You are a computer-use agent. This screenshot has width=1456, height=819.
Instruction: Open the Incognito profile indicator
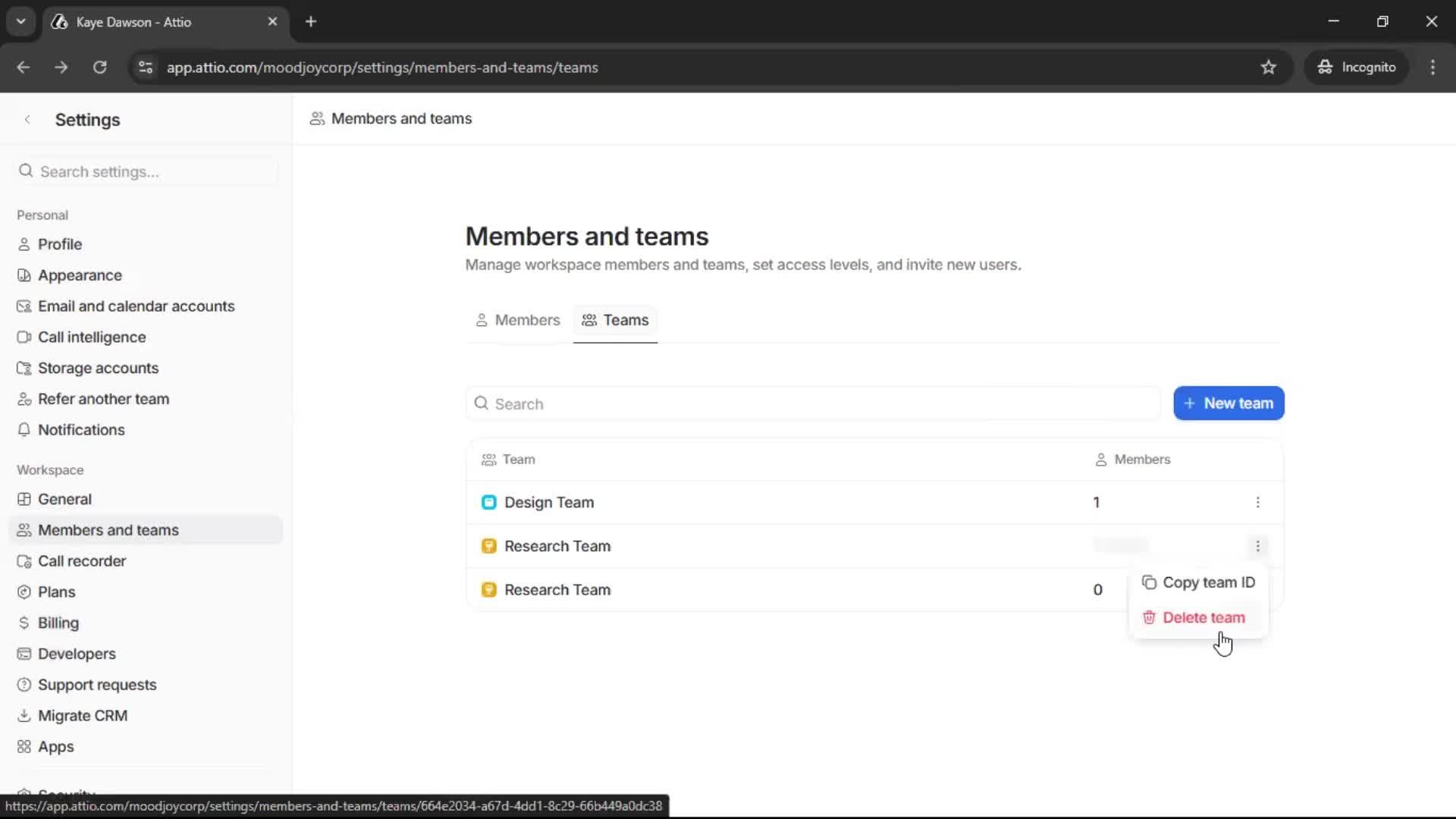(x=1357, y=67)
